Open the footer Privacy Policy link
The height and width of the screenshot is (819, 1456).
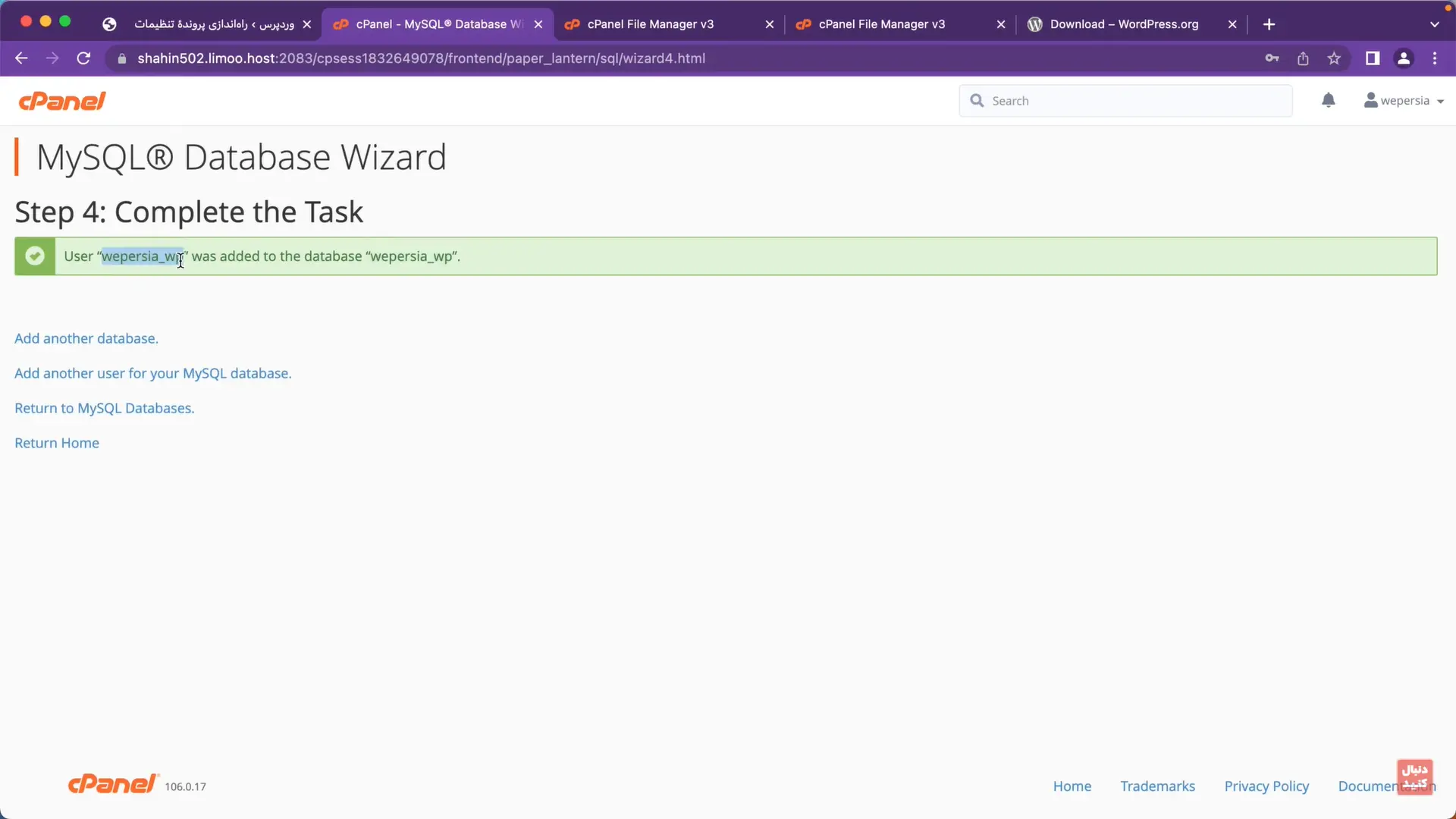[x=1266, y=786]
